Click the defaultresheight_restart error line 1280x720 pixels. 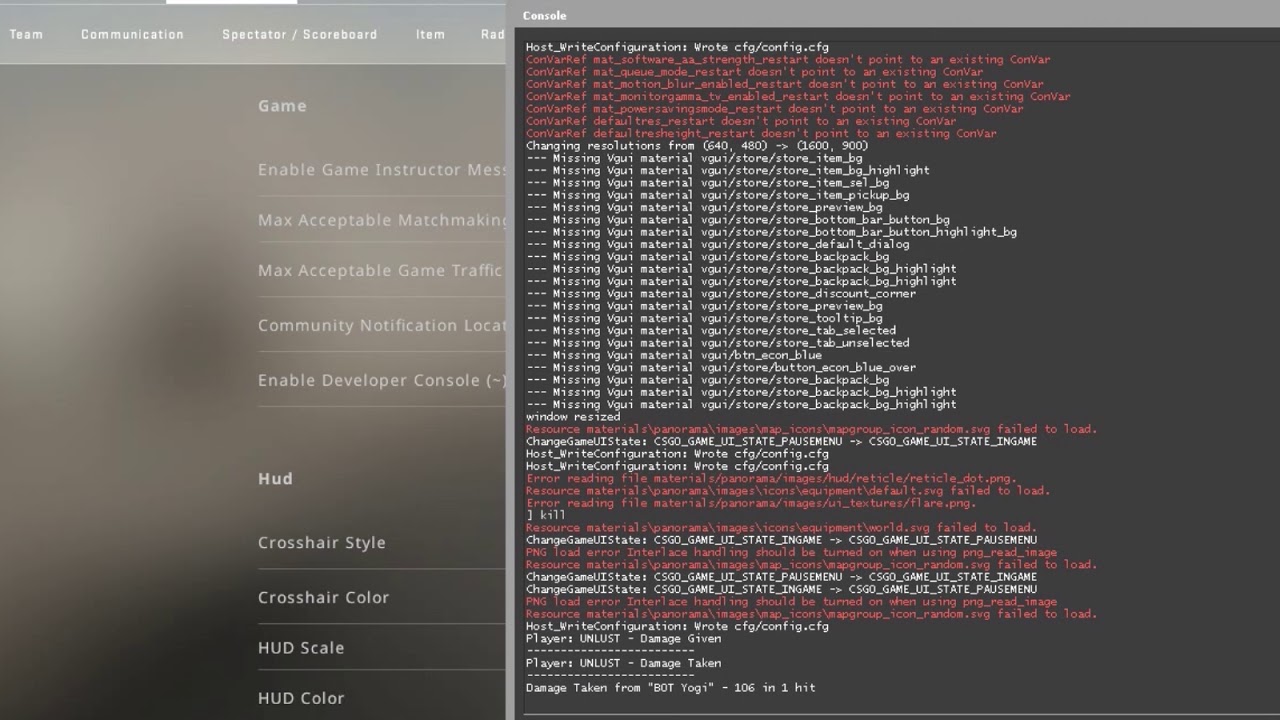(761, 134)
